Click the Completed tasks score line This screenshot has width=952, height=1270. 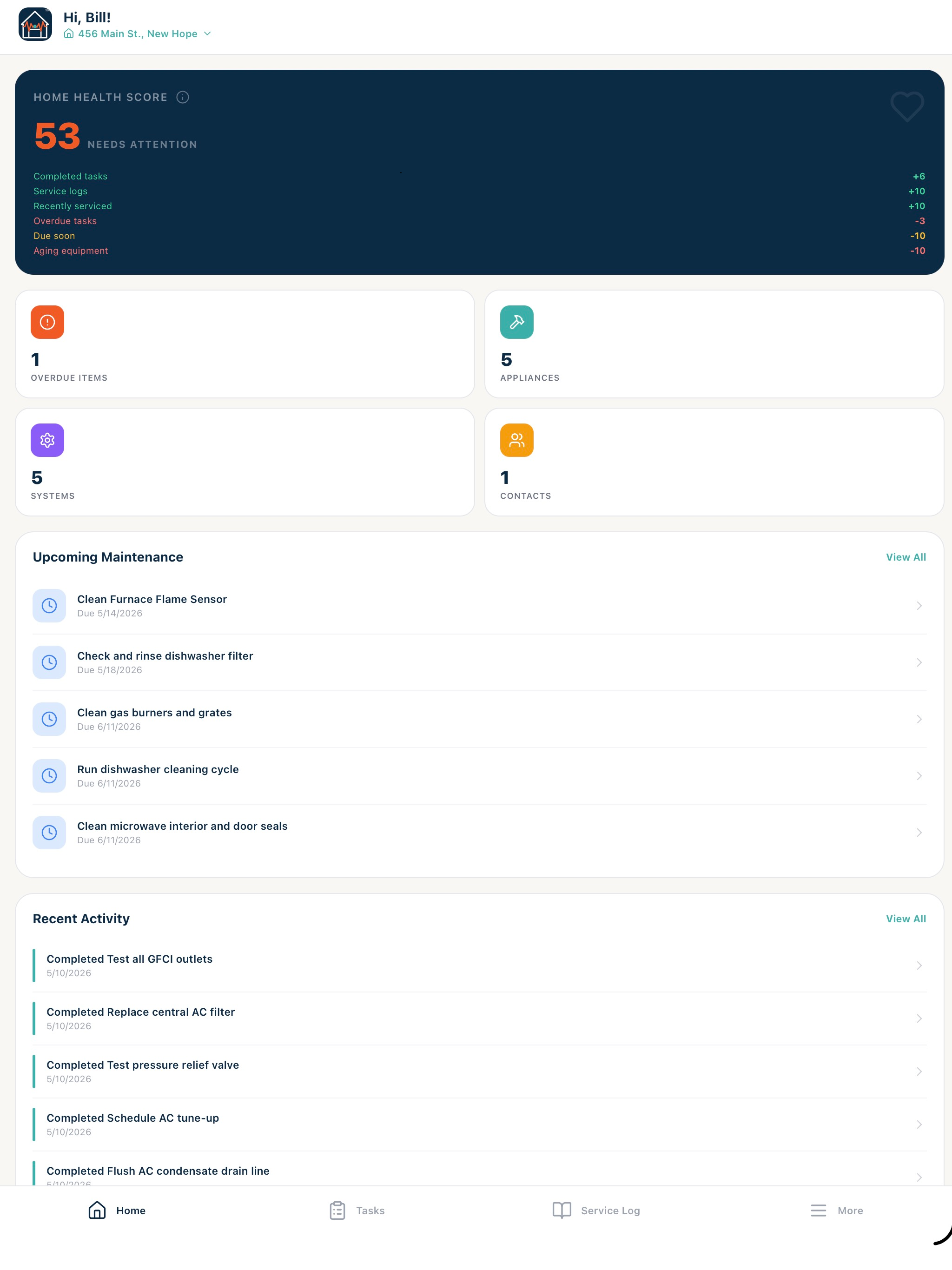pos(479,176)
